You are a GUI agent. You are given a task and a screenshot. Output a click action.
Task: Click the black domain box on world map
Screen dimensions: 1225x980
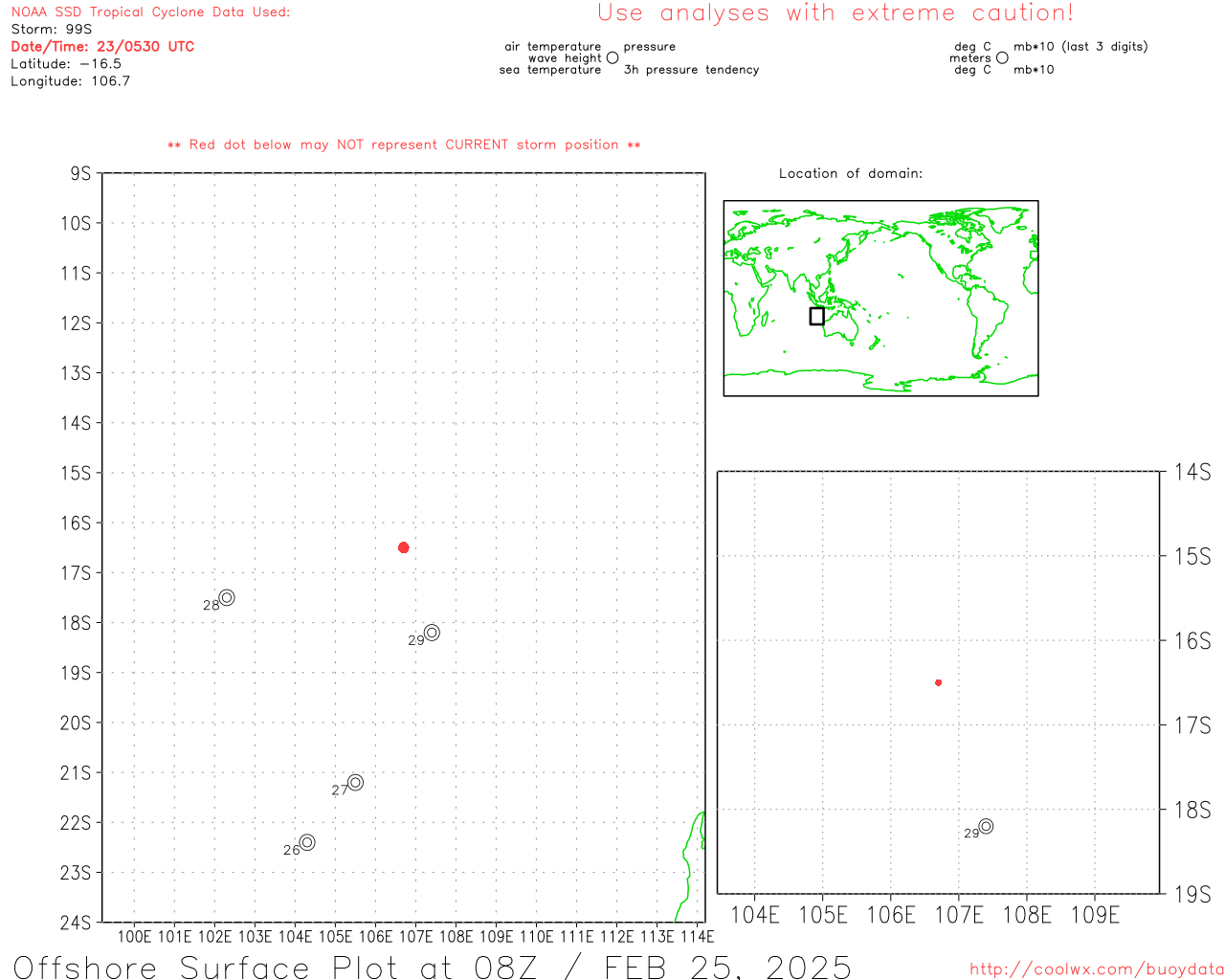(x=816, y=316)
